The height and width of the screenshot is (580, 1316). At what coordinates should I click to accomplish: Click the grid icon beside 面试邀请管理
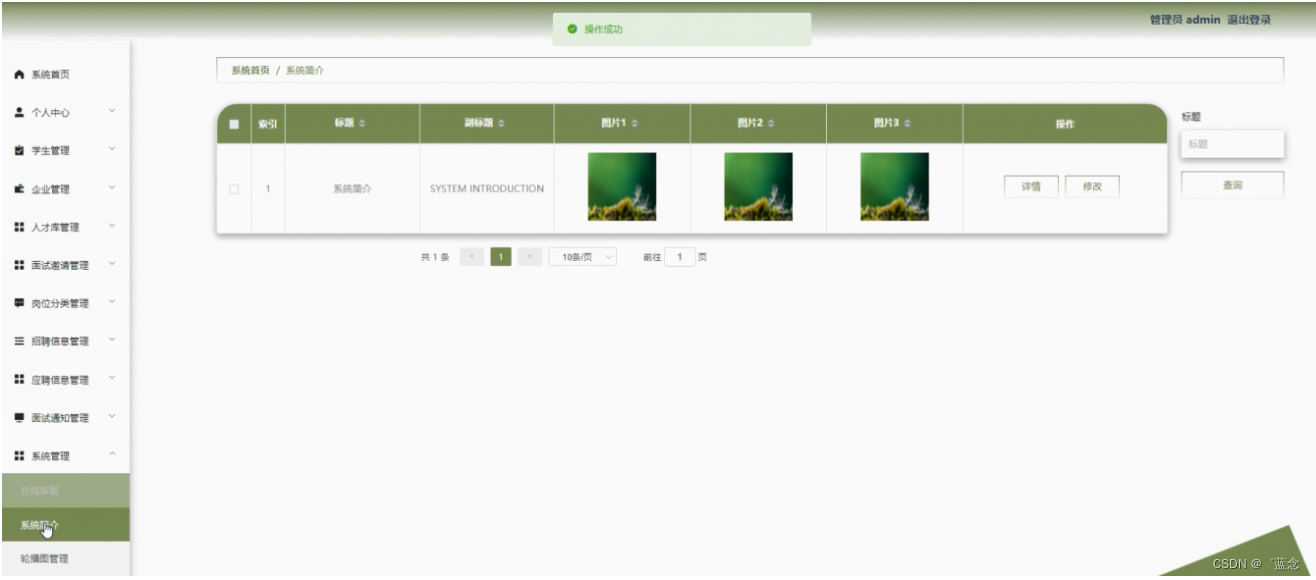(x=19, y=265)
